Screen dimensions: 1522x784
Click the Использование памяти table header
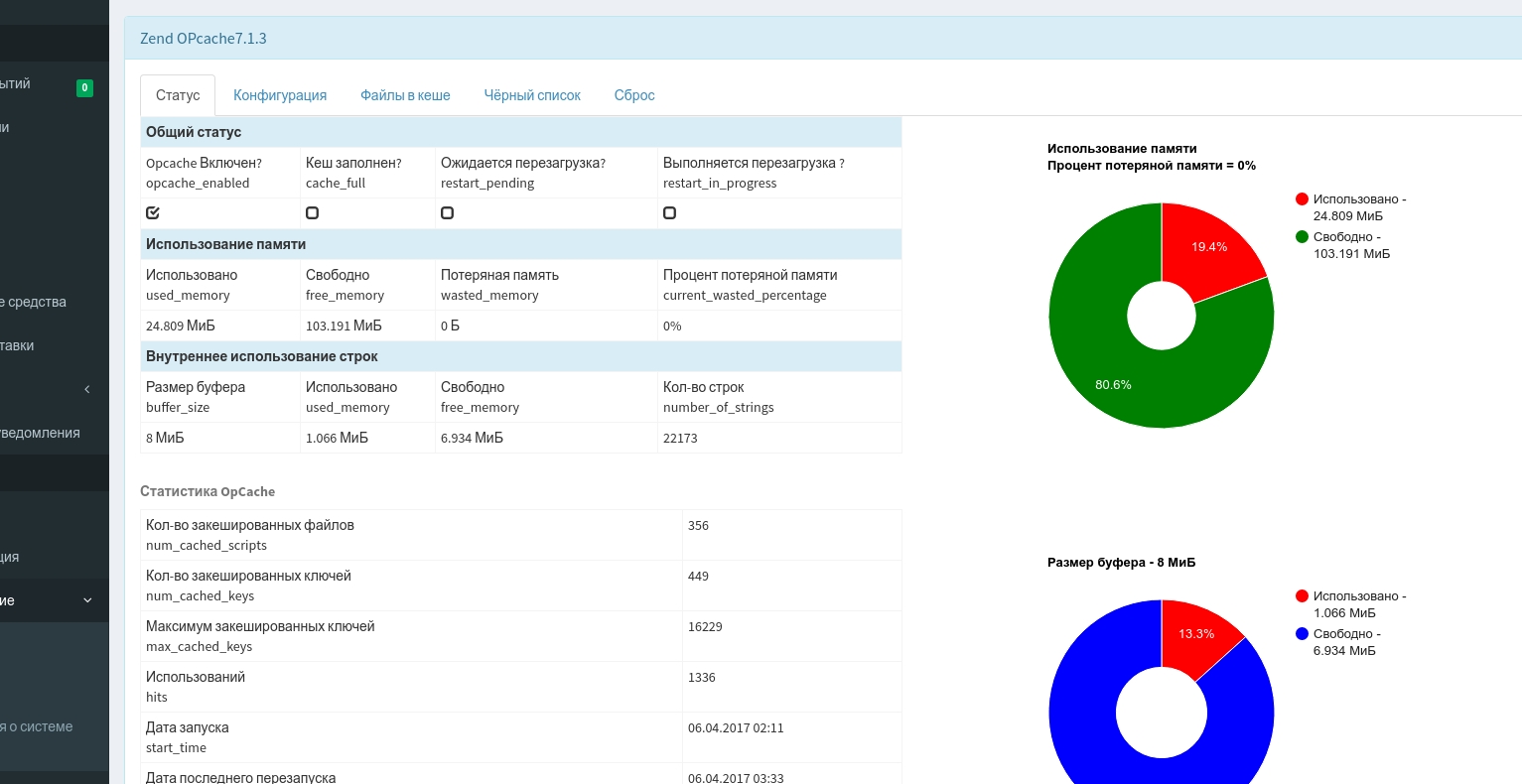tap(521, 244)
